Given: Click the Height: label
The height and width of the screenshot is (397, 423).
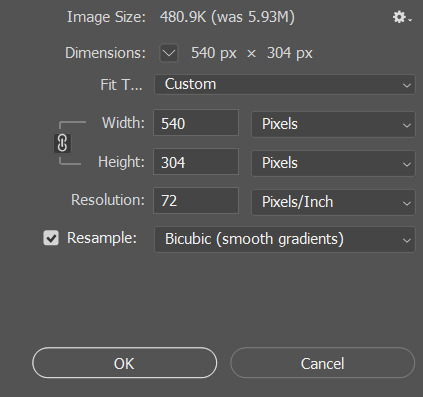Looking at the screenshot, I should tap(121, 162).
